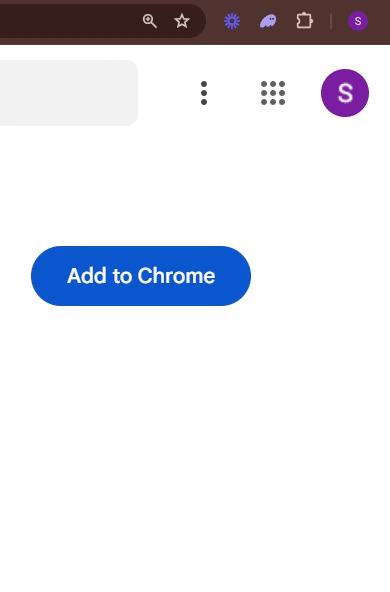Open the small Chrome profile avatar S
The height and width of the screenshot is (592, 390).
click(358, 21)
